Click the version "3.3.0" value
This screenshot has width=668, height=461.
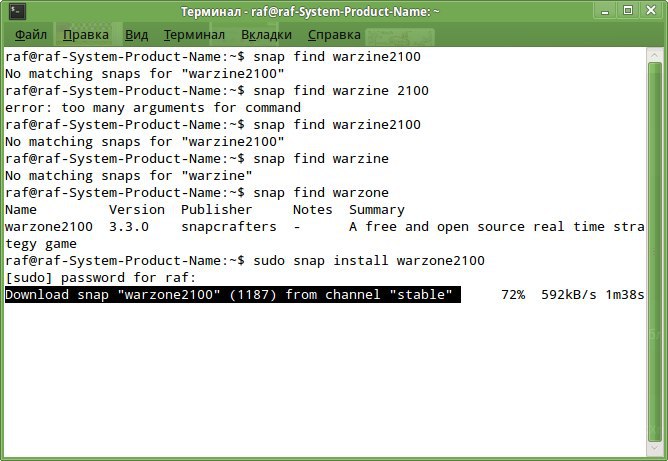tap(129, 227)
